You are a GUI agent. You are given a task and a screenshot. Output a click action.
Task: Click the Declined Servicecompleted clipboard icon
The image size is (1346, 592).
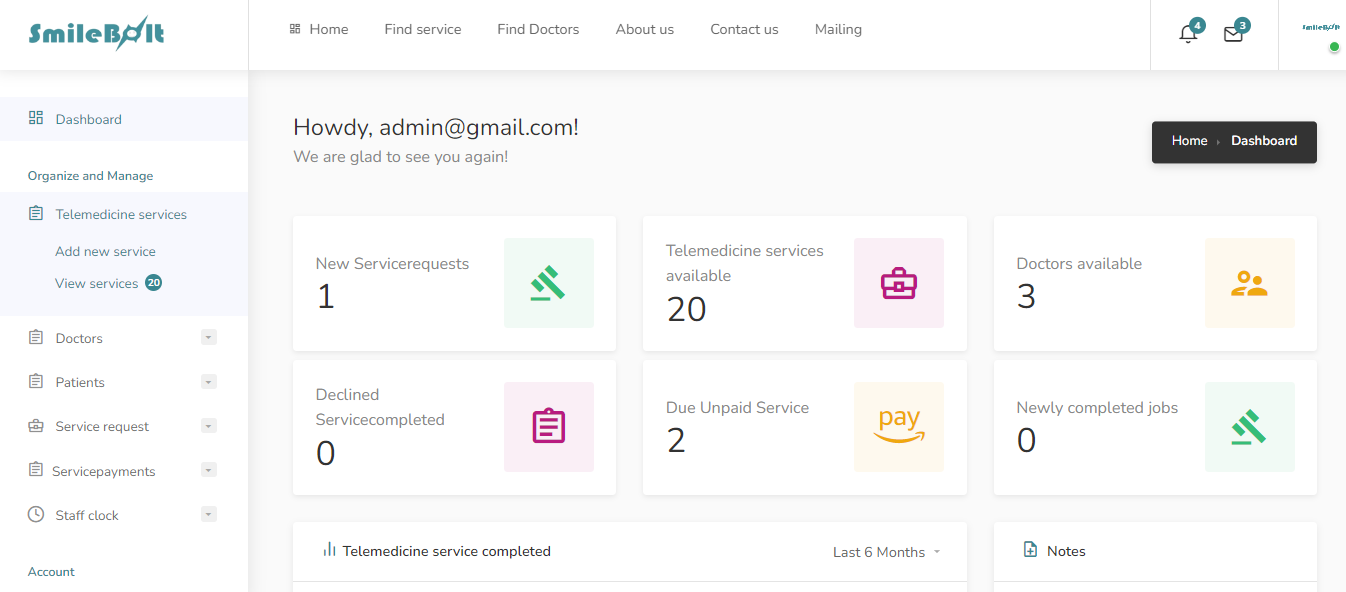point(548,427)
